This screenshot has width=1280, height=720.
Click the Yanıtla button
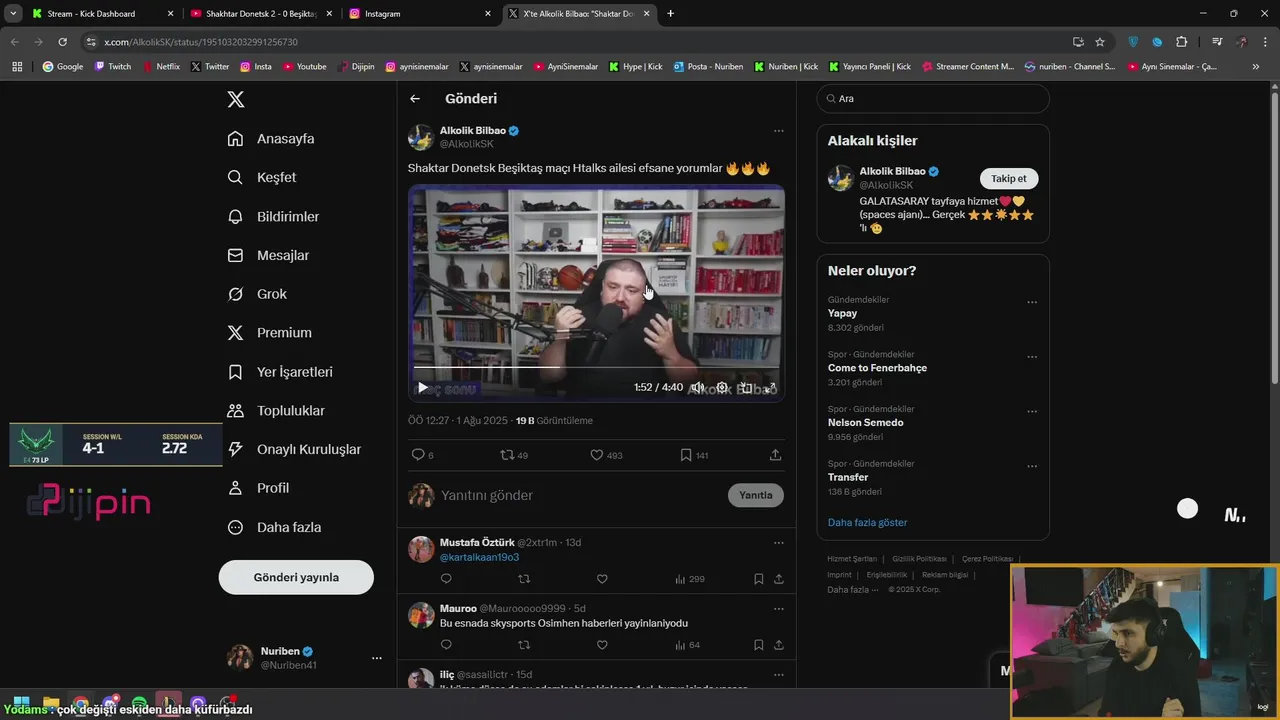756,495
